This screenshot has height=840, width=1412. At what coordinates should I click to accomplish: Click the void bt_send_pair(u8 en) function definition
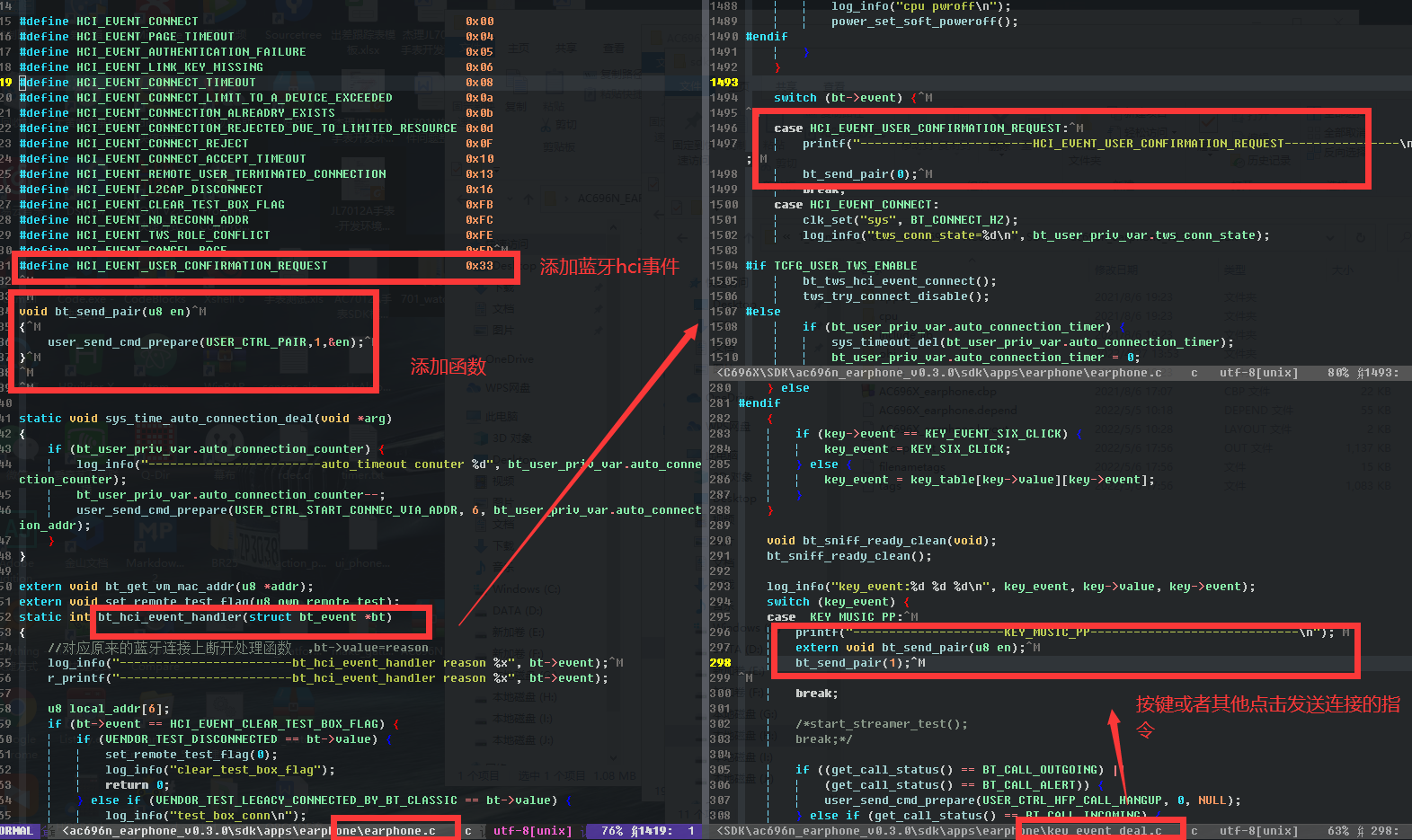tap(105, 312)
